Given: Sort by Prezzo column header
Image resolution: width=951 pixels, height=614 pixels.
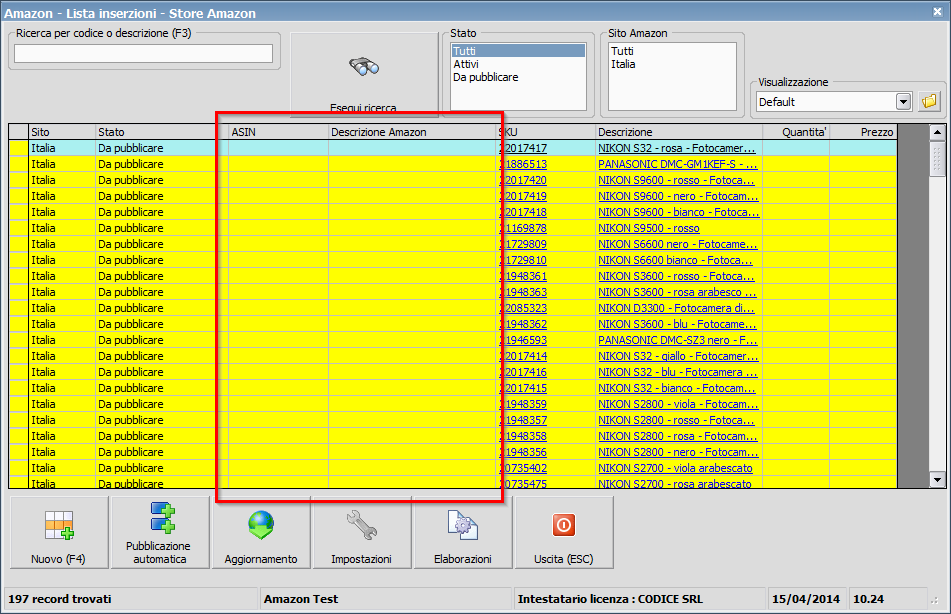Looking at the screenshot, I should [863, 132].
